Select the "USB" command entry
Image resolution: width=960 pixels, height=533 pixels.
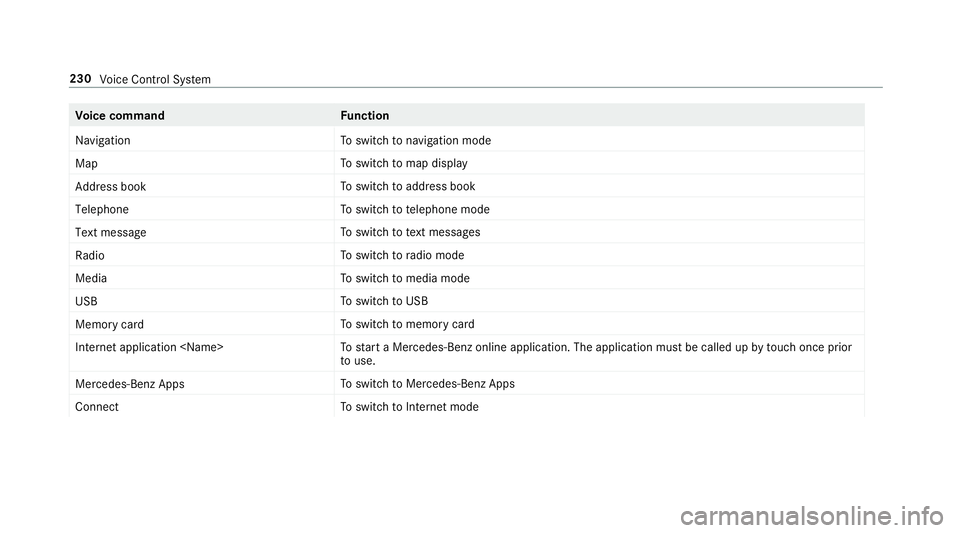pyautogui.click(x=86, y=301)
